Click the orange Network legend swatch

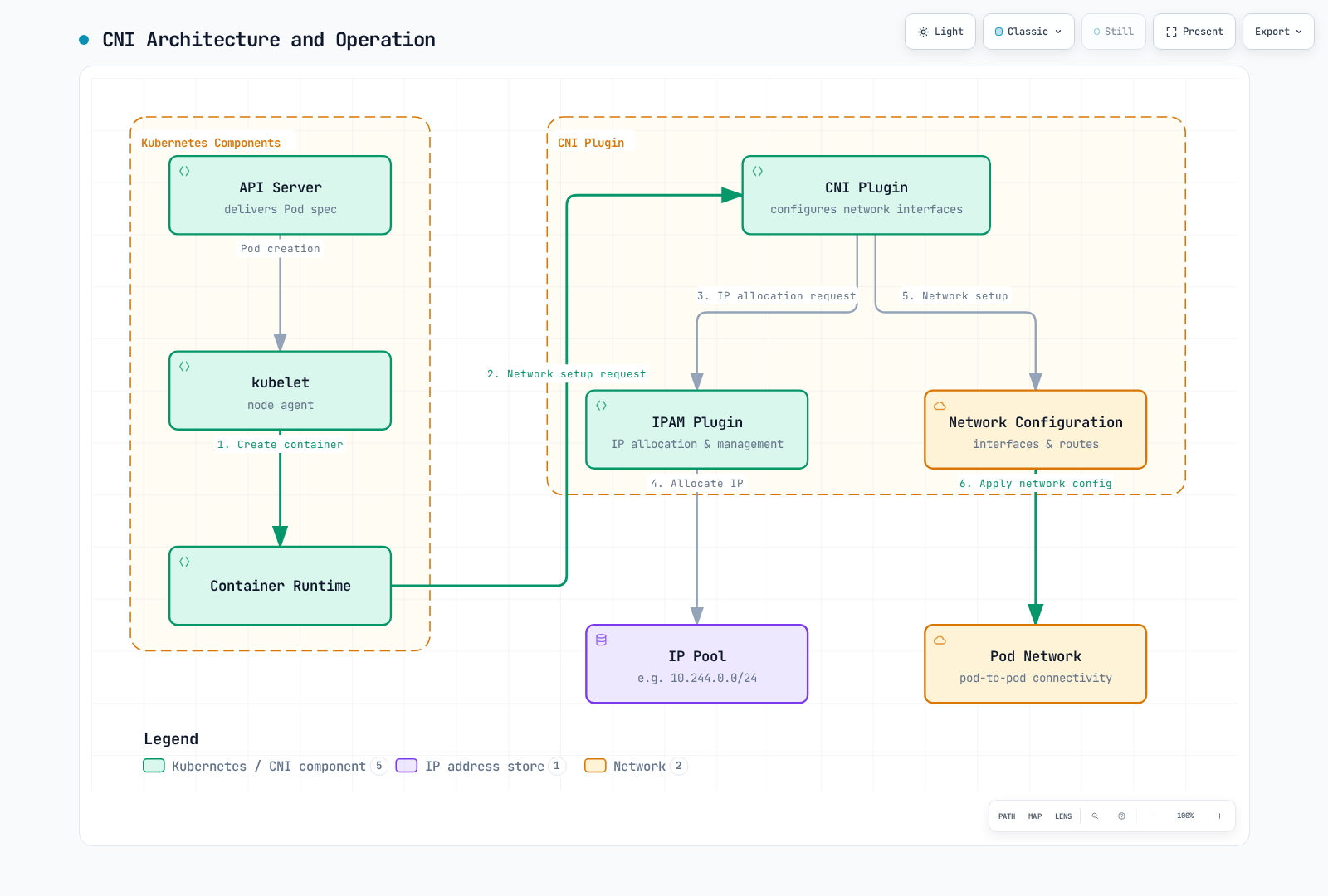pyautogui.click(x=595, y=766)
